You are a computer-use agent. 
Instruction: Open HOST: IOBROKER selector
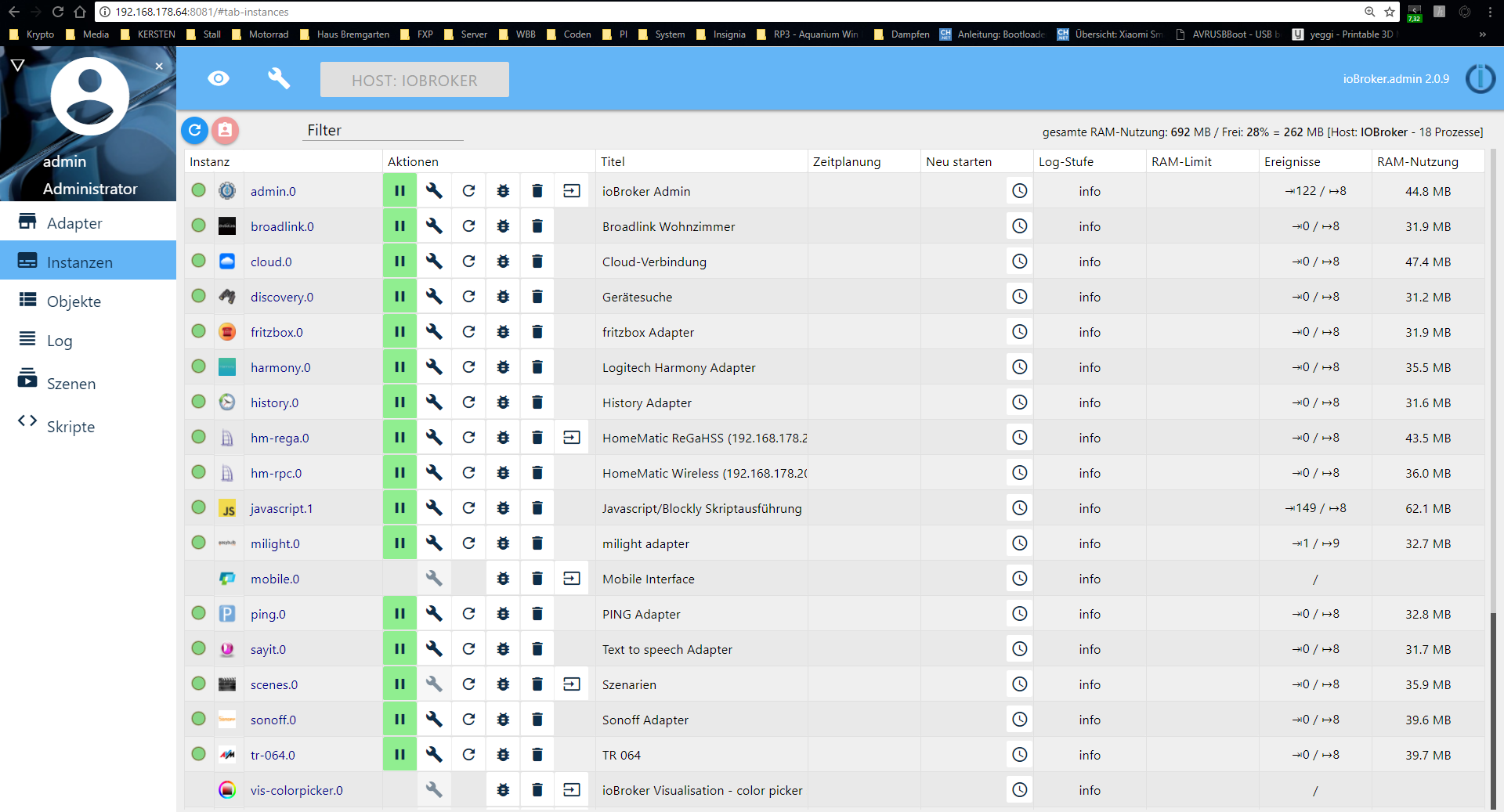[414, 80]
